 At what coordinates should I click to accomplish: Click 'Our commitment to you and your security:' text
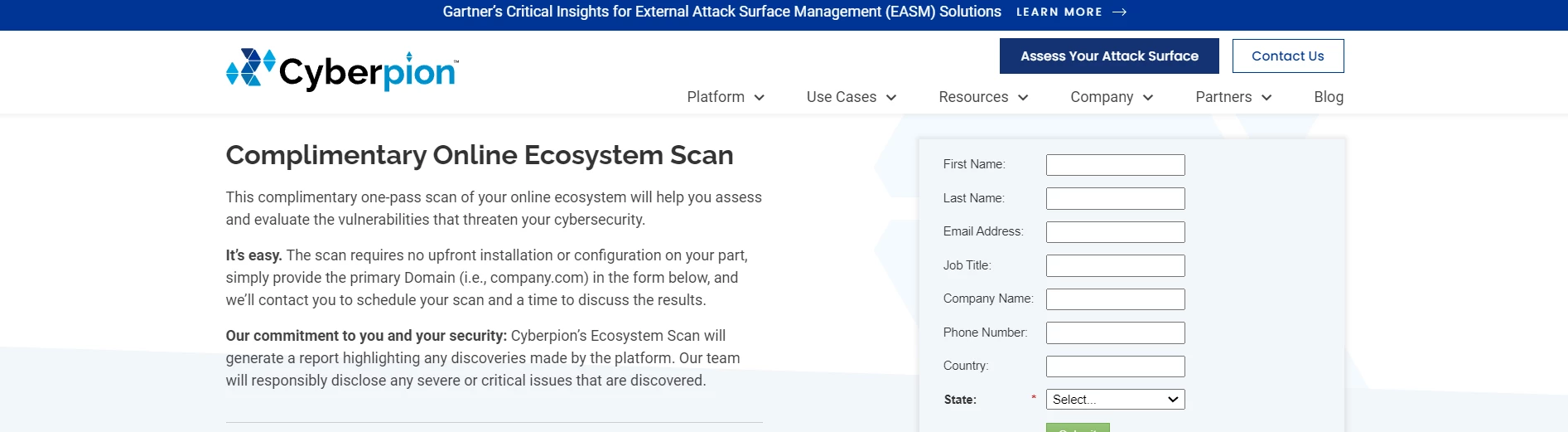pos(366,336)
